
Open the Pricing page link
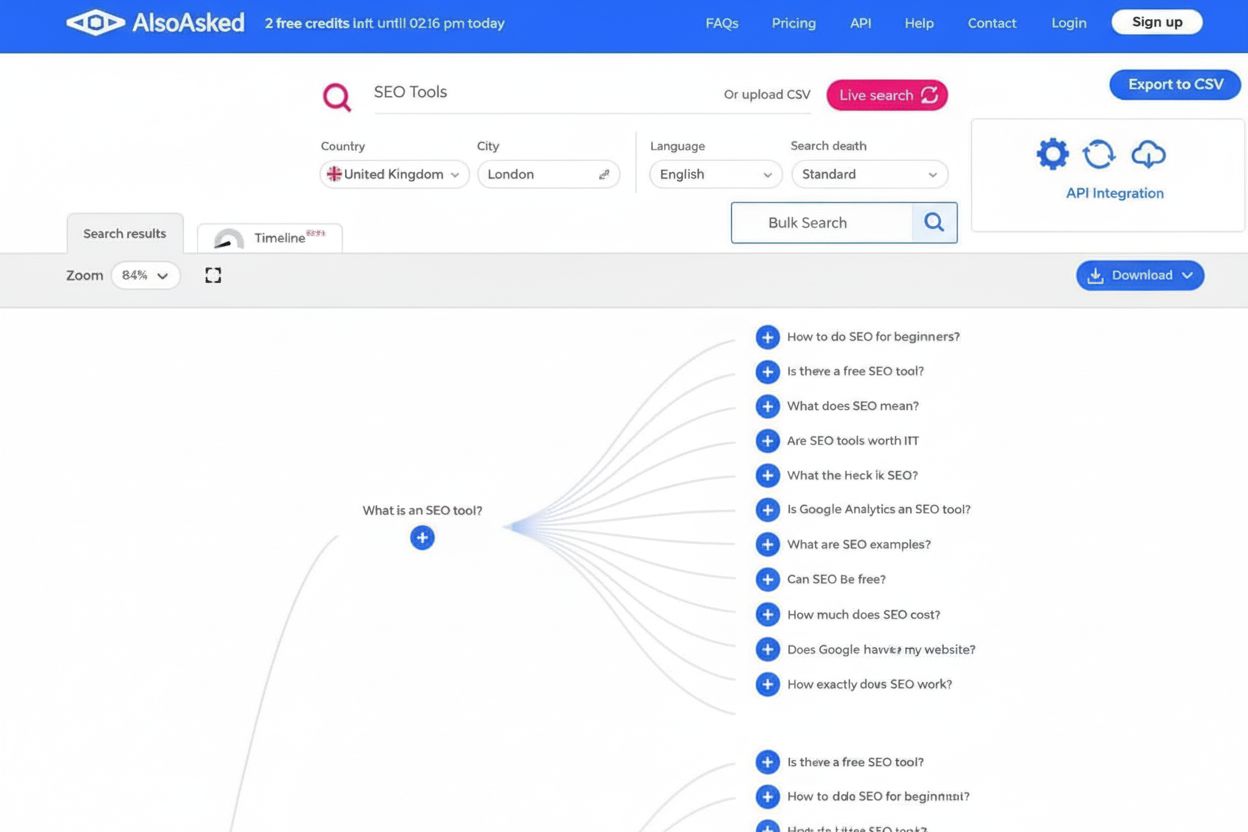793,22
